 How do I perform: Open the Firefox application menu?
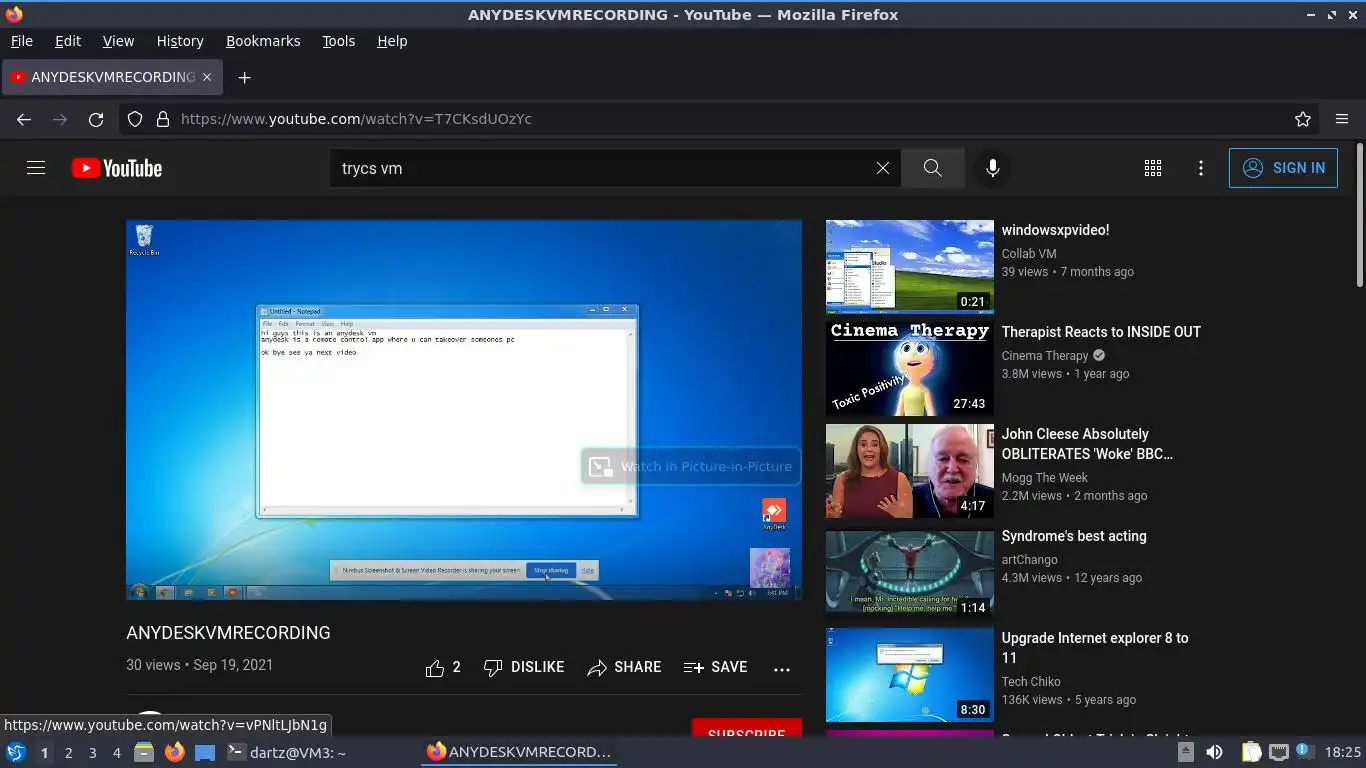1342,119
